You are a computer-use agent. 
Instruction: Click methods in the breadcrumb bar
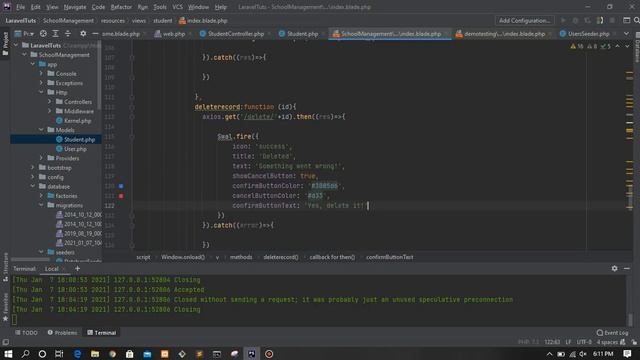pyautogui.click(x=241, y=257)
